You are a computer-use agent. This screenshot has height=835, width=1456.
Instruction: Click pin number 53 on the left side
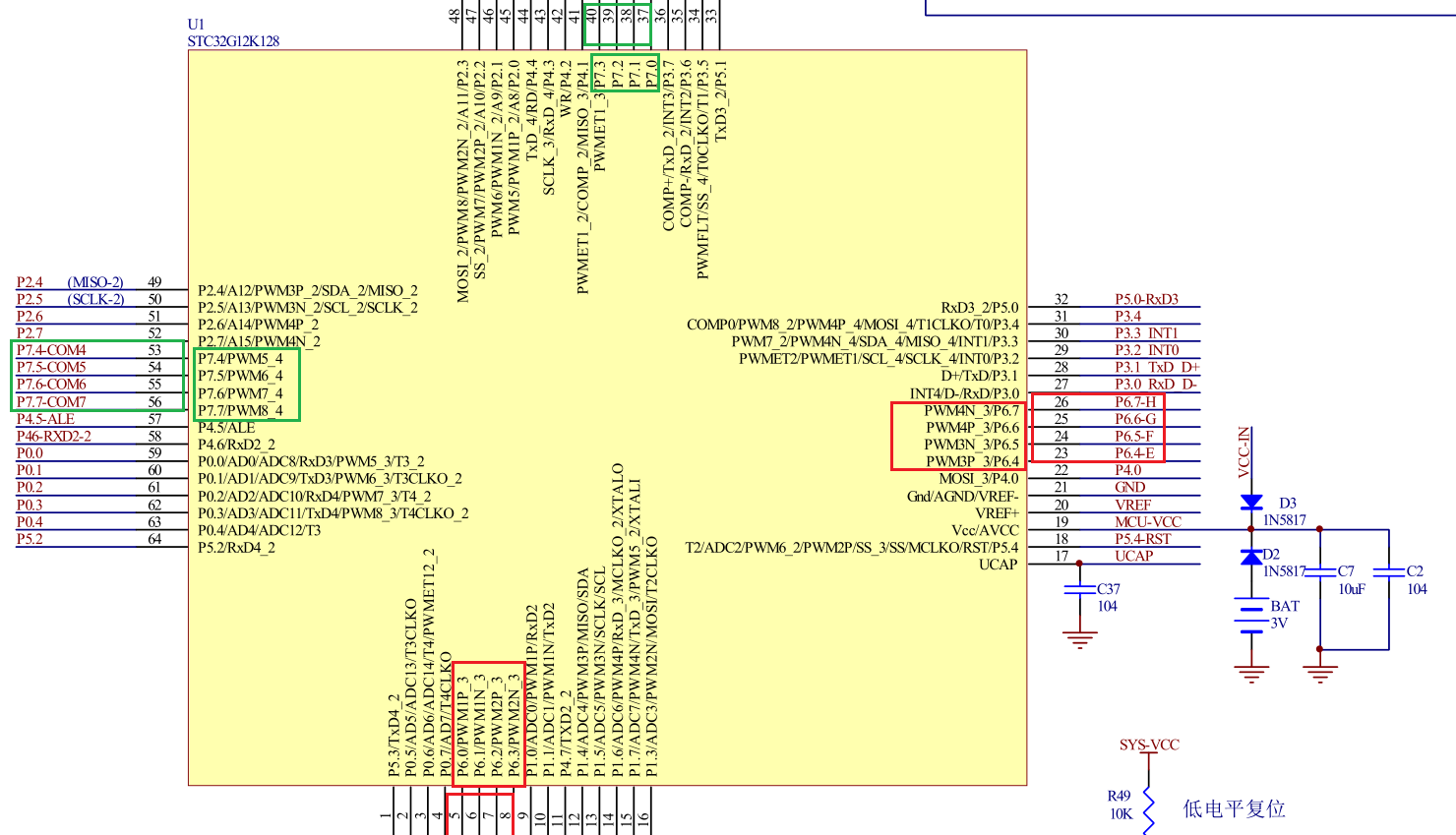[154, 350]
